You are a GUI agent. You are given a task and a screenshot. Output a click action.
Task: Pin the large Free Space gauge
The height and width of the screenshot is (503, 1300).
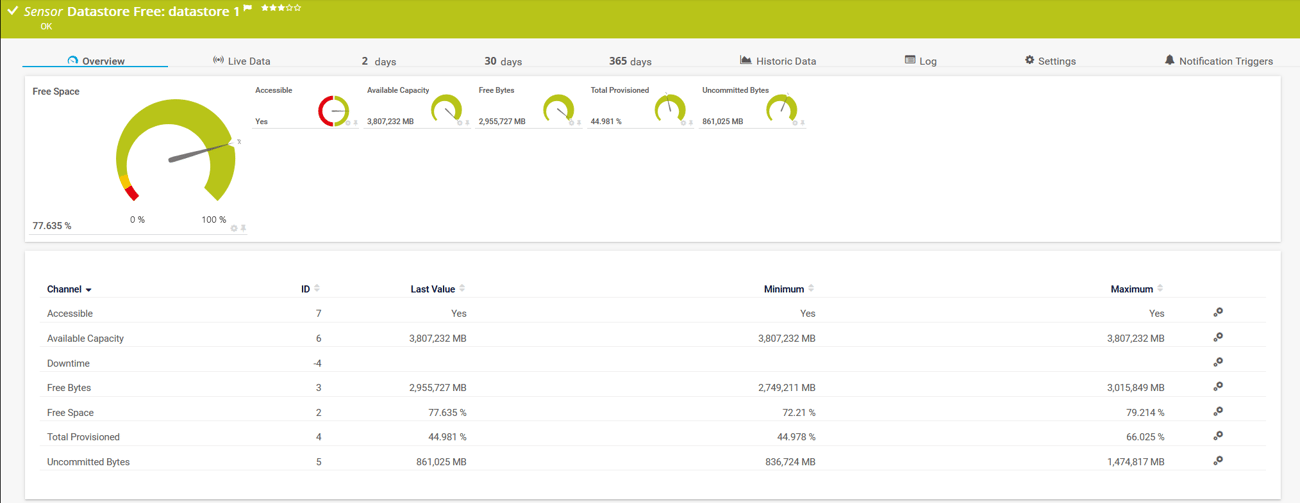243,228
